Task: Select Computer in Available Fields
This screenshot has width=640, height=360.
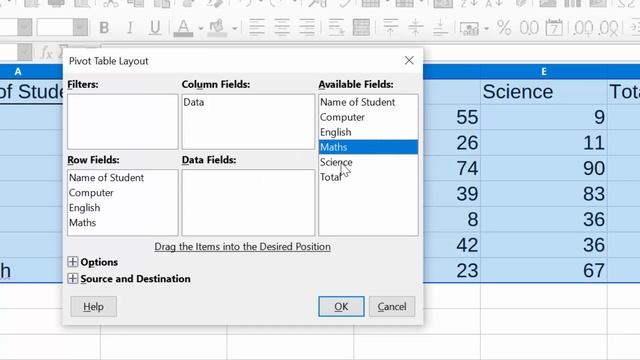Action: (x=368, y=117)
